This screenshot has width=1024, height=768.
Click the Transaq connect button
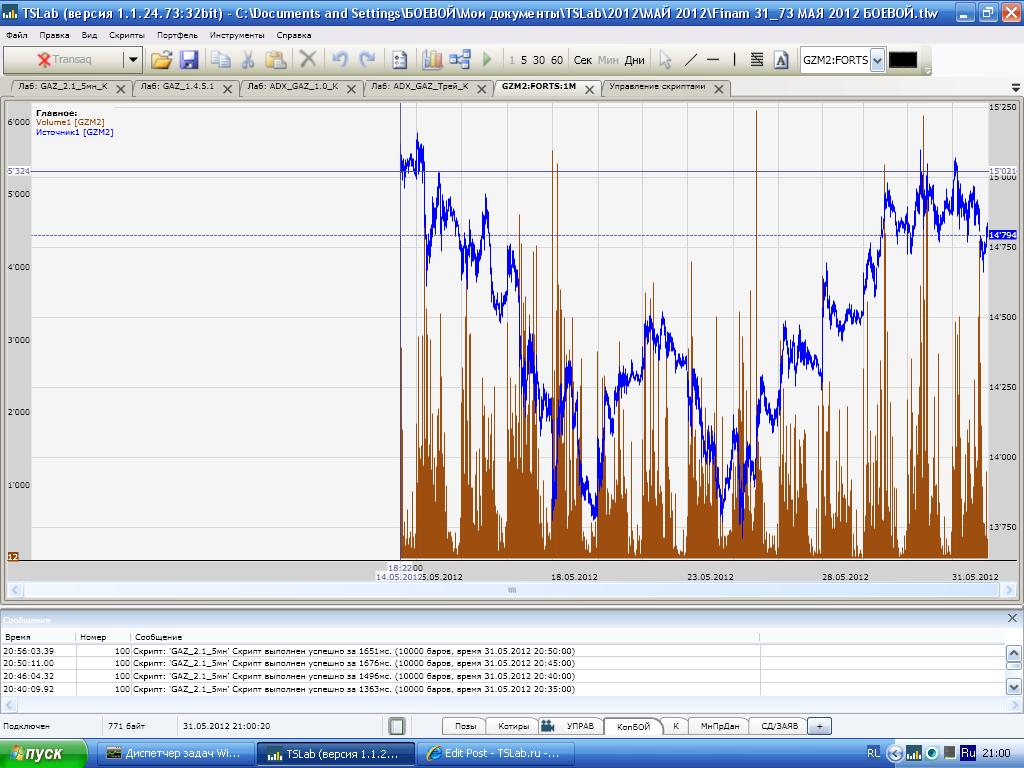[64, 60]
